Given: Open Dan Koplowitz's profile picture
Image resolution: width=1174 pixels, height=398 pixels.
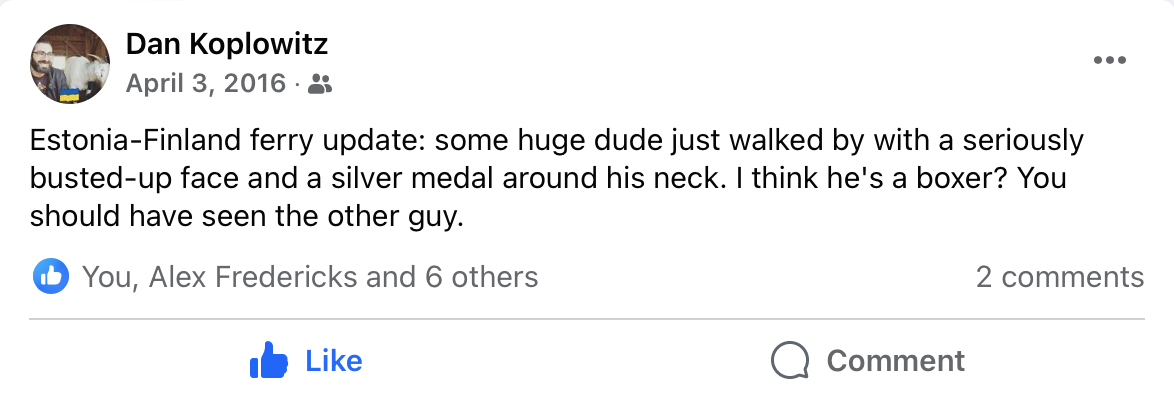Looking at the screenshot, I should [70, 64].
